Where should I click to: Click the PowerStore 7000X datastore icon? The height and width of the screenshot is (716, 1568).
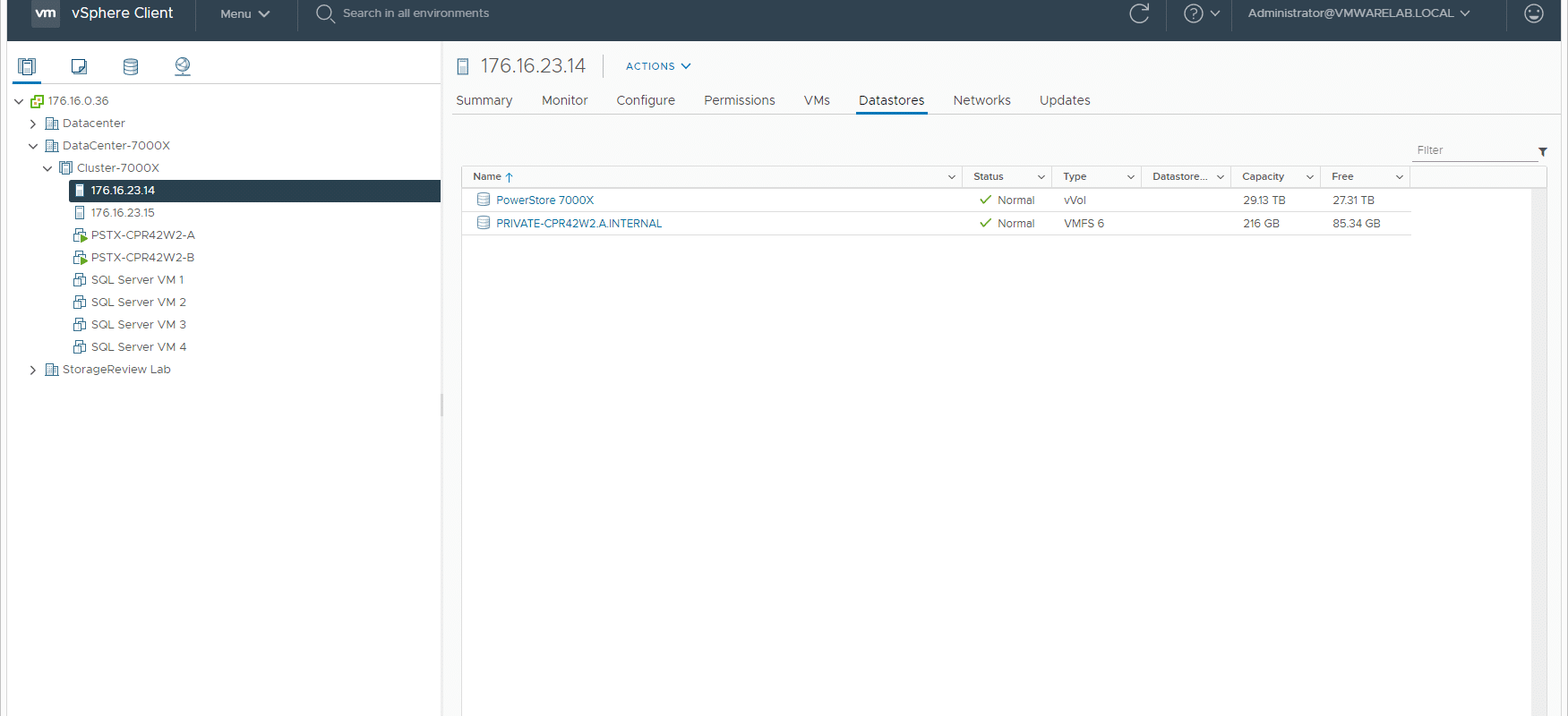484,200
